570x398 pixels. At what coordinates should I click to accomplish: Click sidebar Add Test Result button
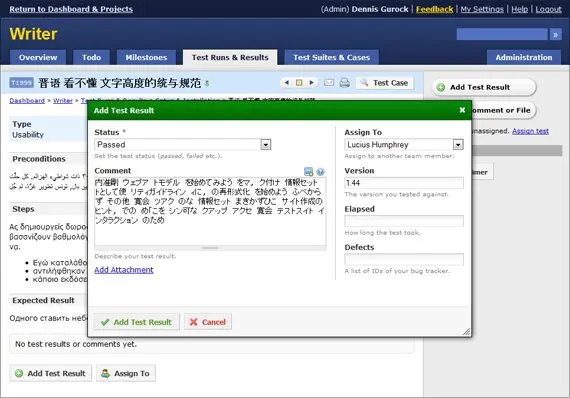pos(484,87)
